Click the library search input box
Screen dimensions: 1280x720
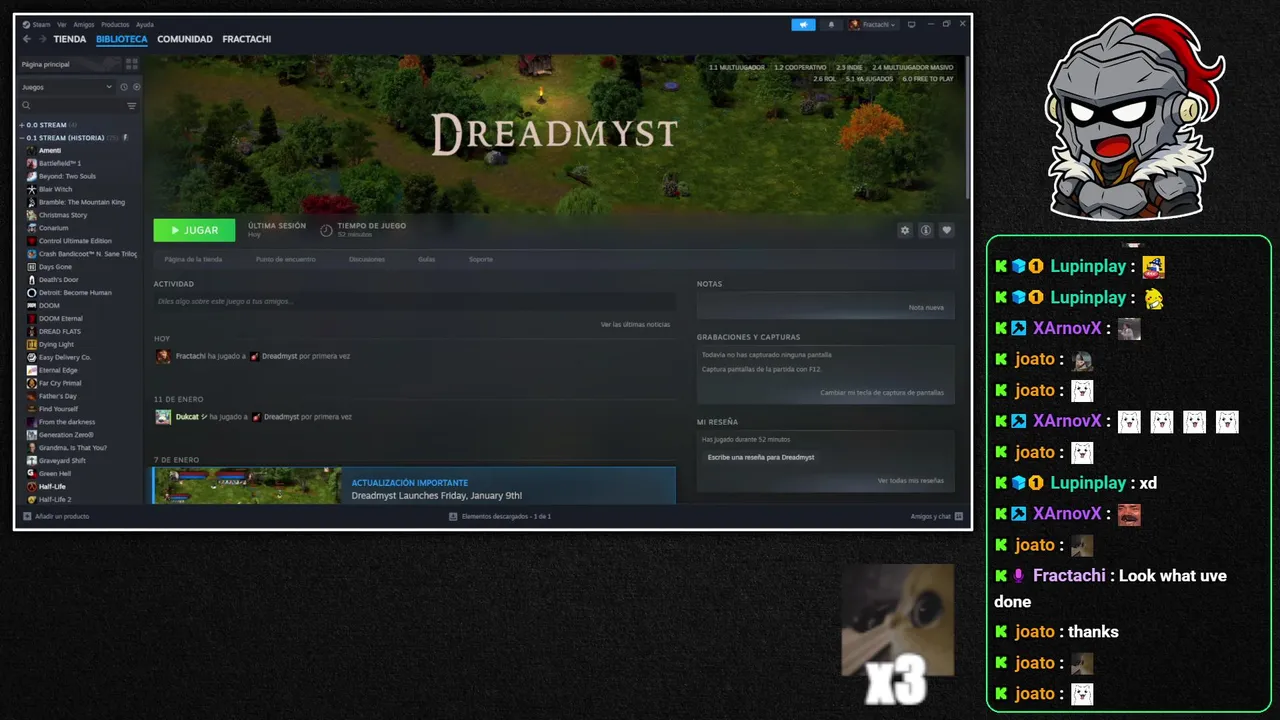(x=78, y=105)
